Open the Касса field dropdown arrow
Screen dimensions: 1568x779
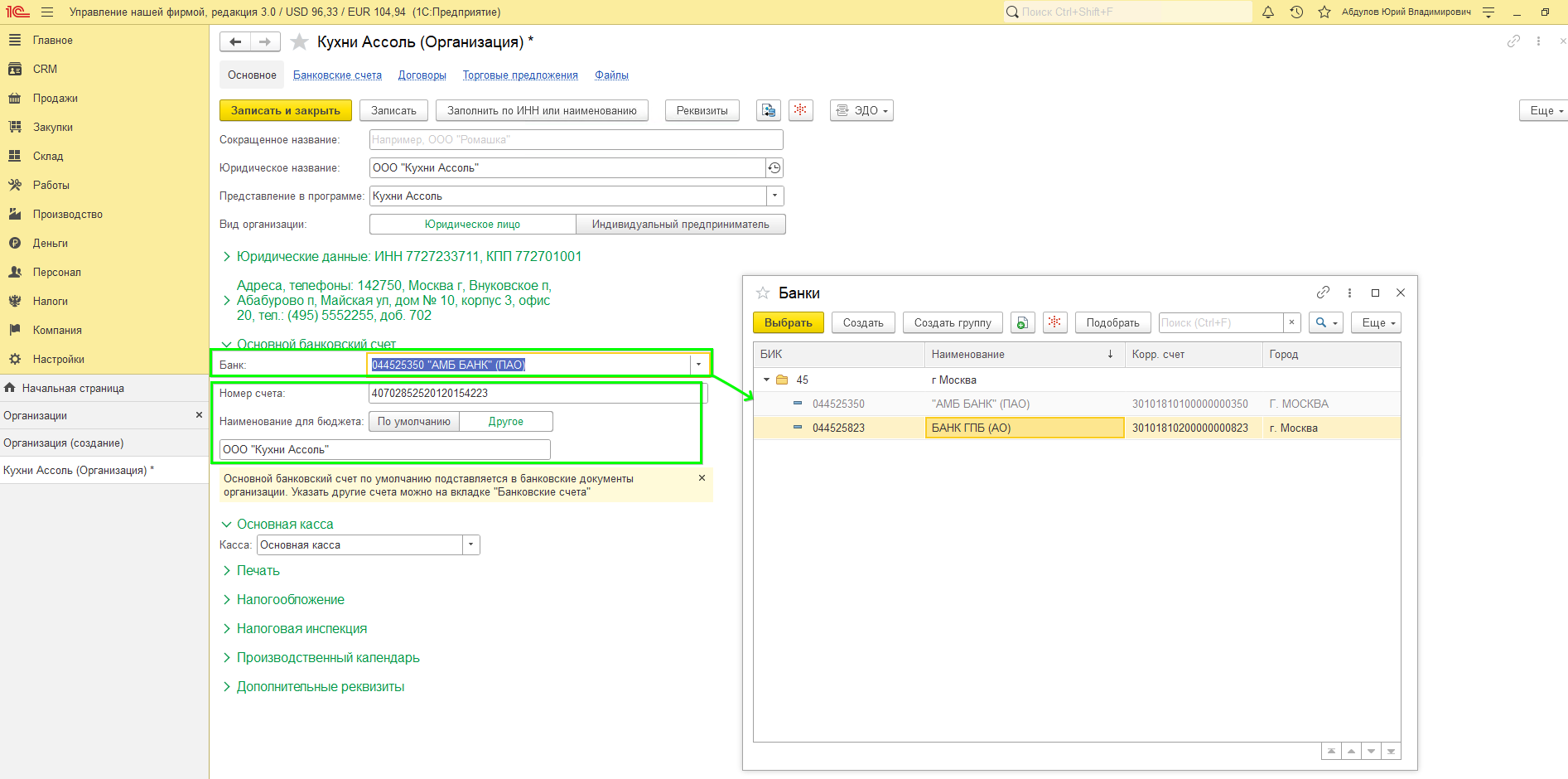(471, 545)
